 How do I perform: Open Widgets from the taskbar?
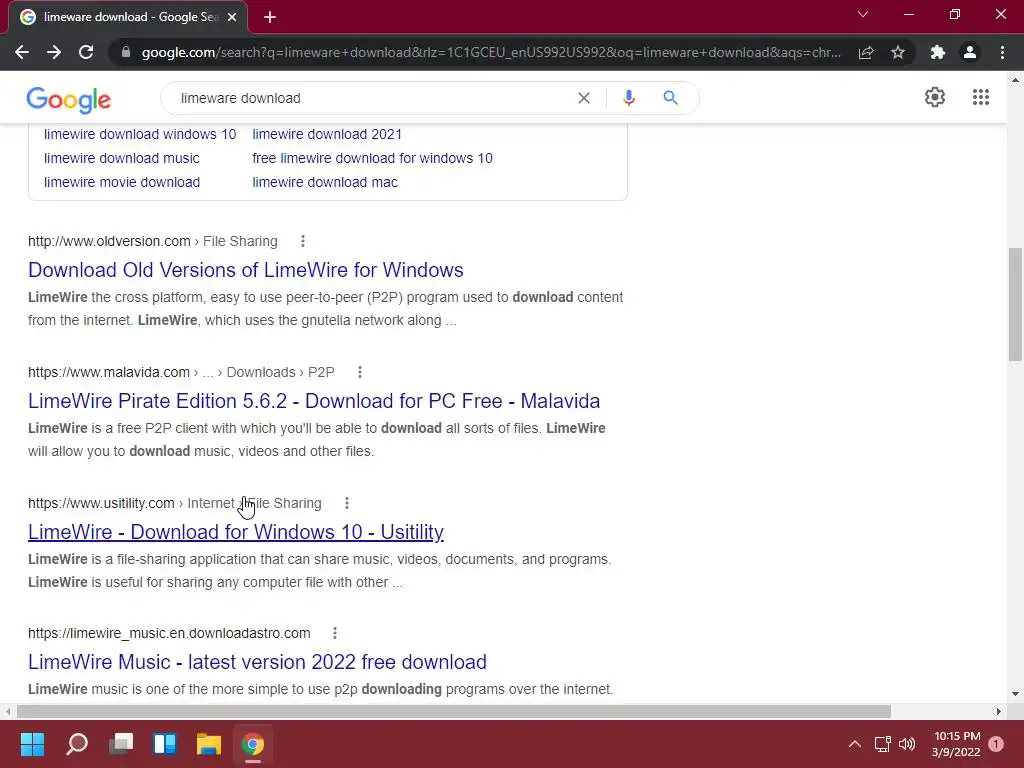(x=165, y=744)
